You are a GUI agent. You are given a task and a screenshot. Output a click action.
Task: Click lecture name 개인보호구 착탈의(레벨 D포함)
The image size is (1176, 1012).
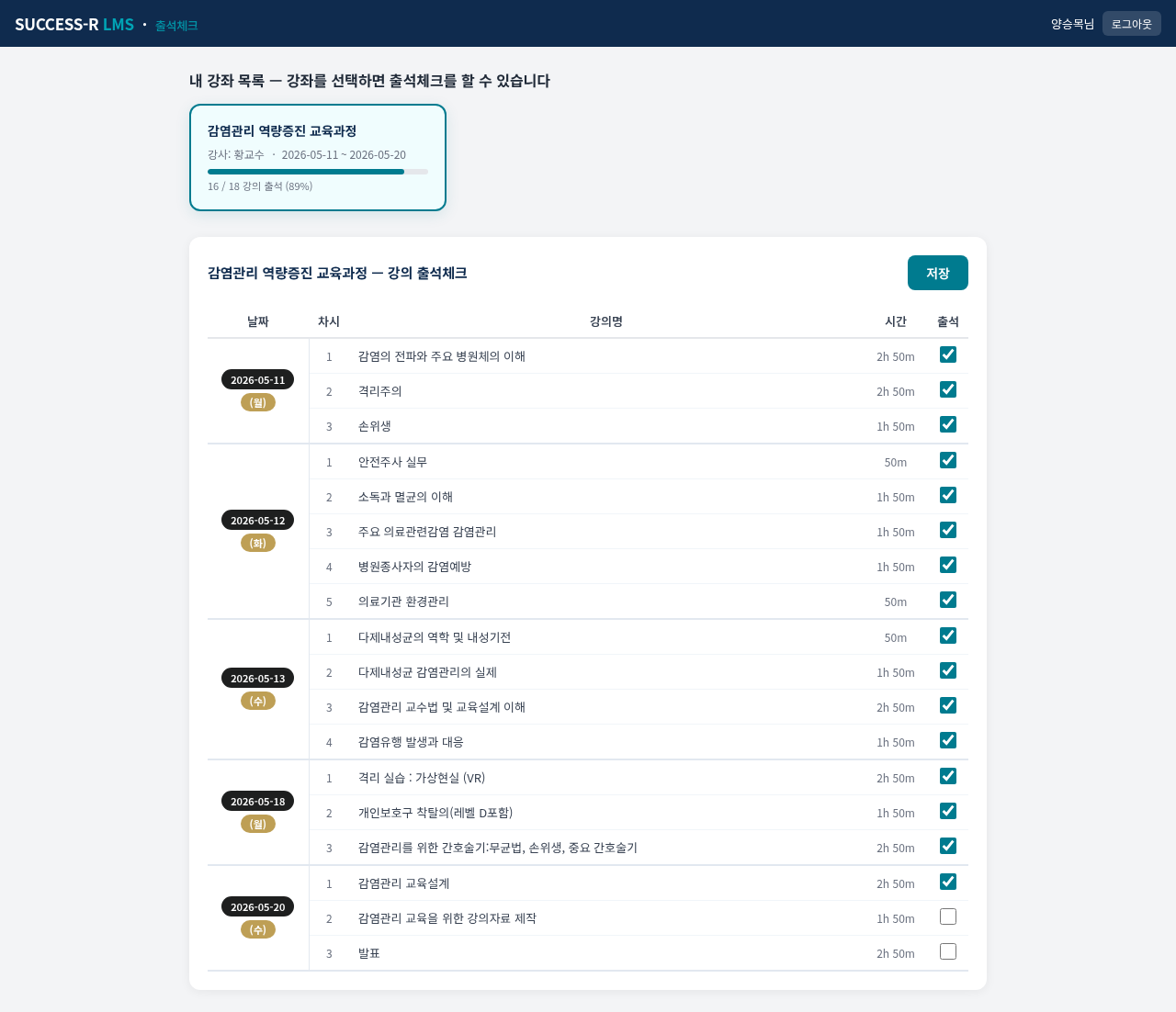click(x=435, y=813)
